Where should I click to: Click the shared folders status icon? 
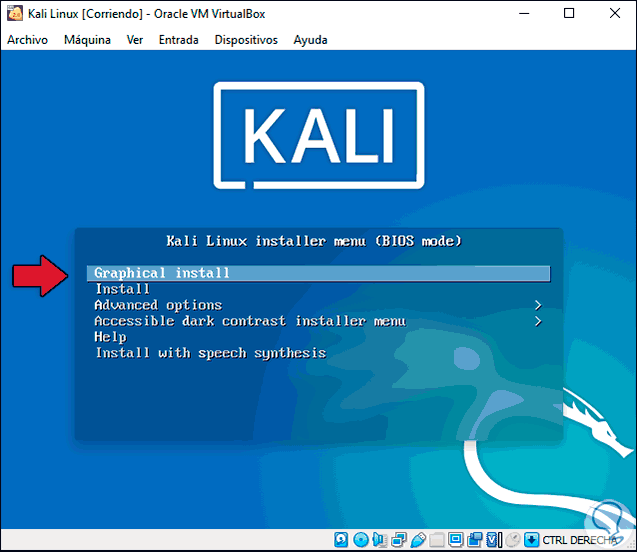(x=437, y=540)
